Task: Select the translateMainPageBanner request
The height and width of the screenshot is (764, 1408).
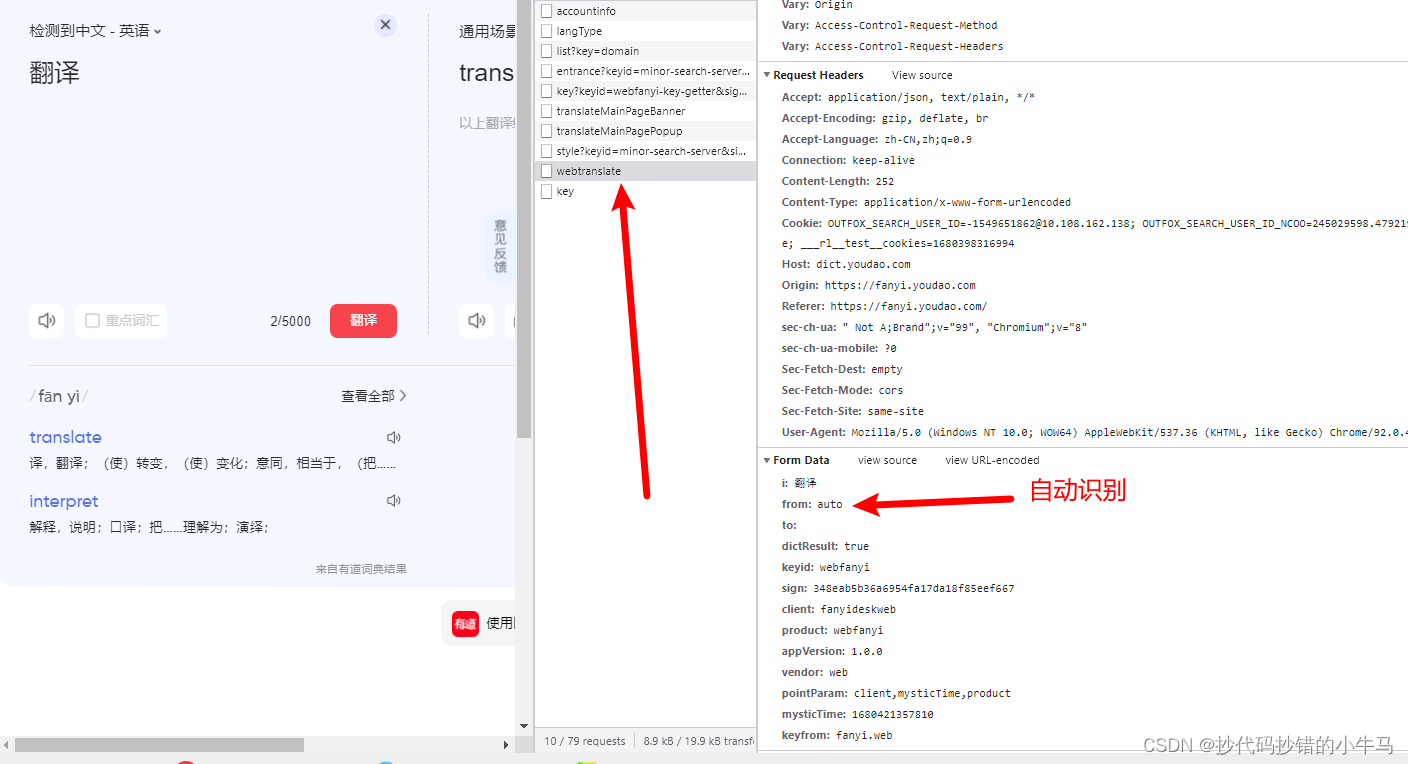Action: pos(646,111)
